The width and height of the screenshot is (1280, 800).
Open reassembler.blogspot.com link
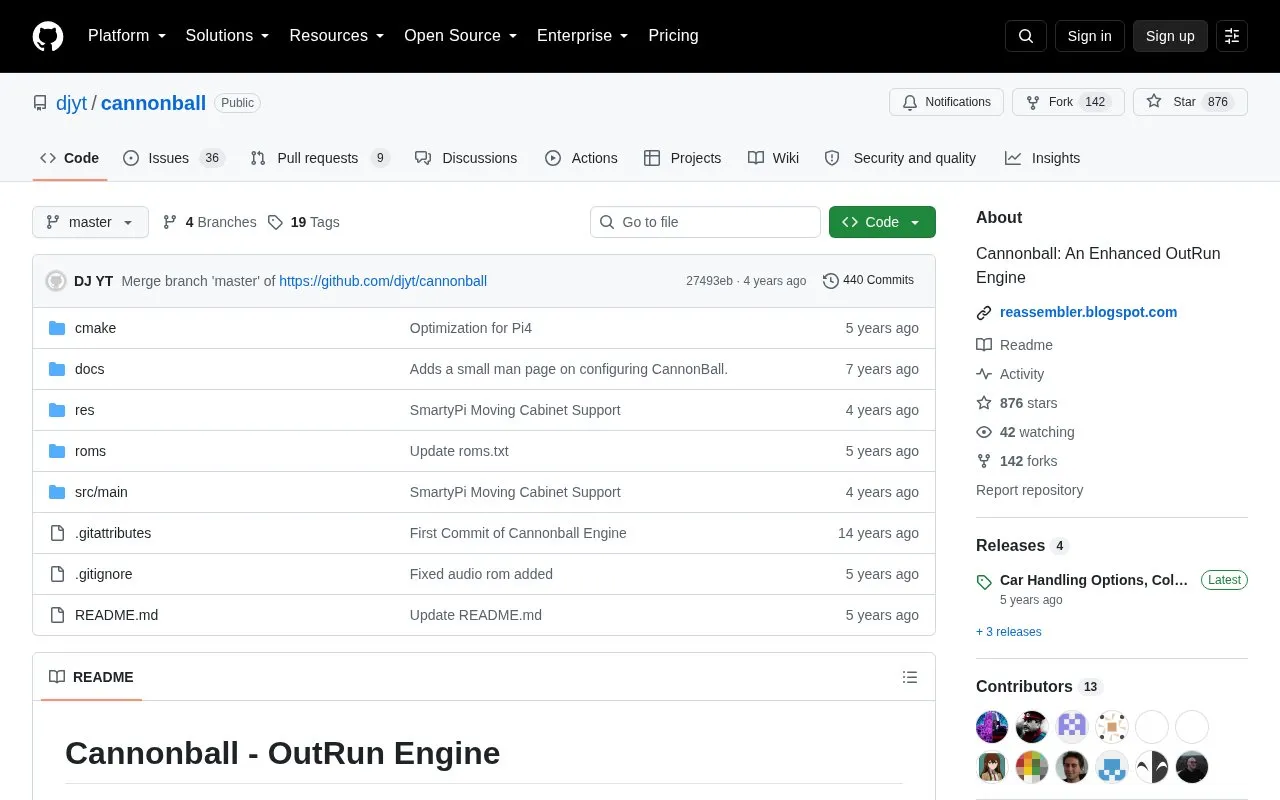pyautogui.click(x=1088, y=312)
